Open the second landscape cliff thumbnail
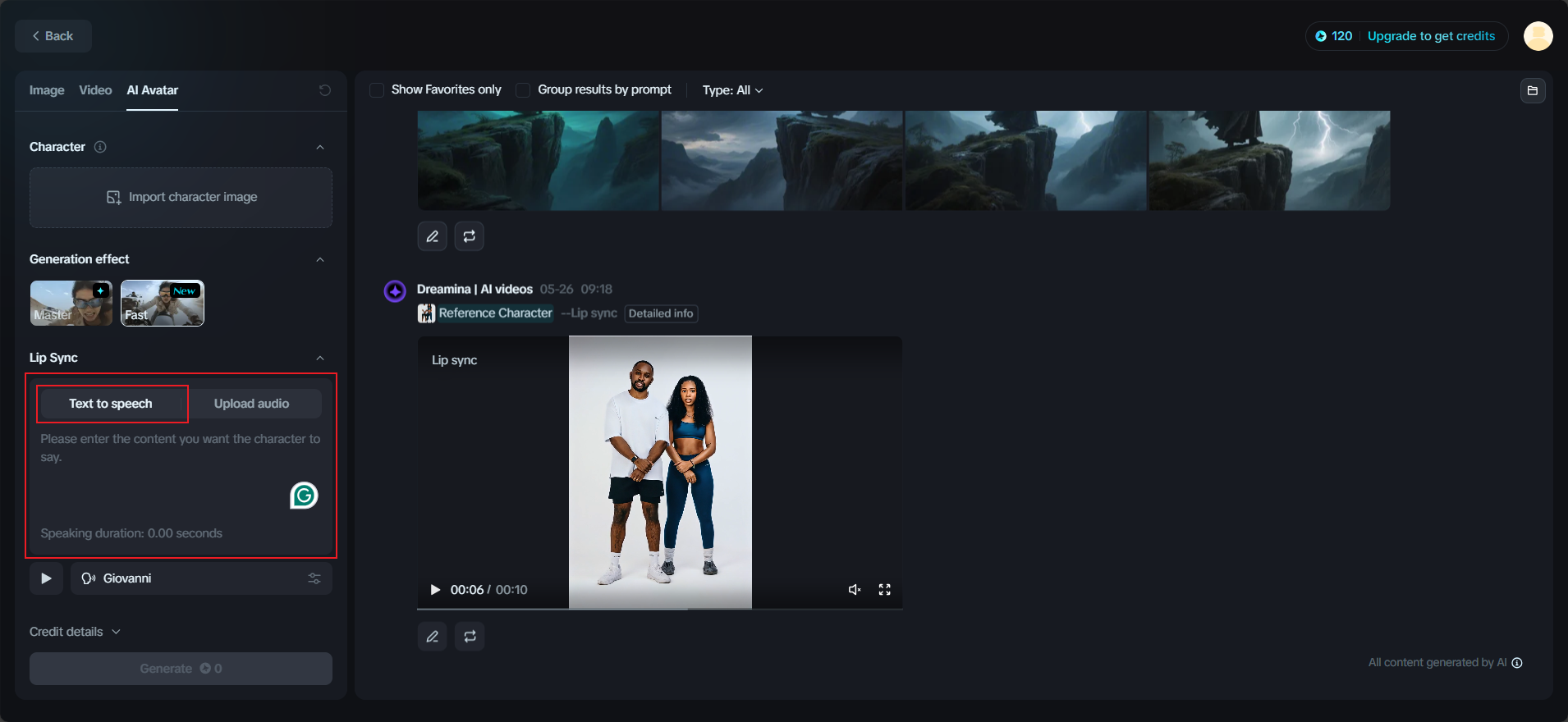Viewport: 1568px width, 722px height. click(782, 161)
